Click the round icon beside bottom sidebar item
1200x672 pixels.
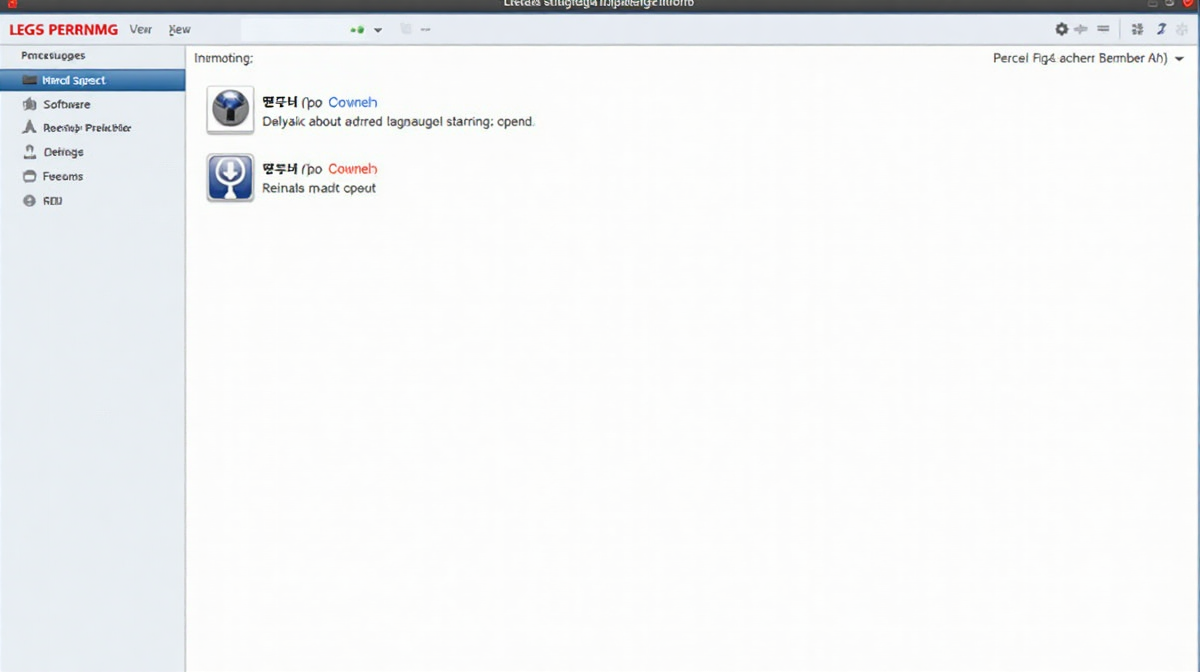pos(28,200)
